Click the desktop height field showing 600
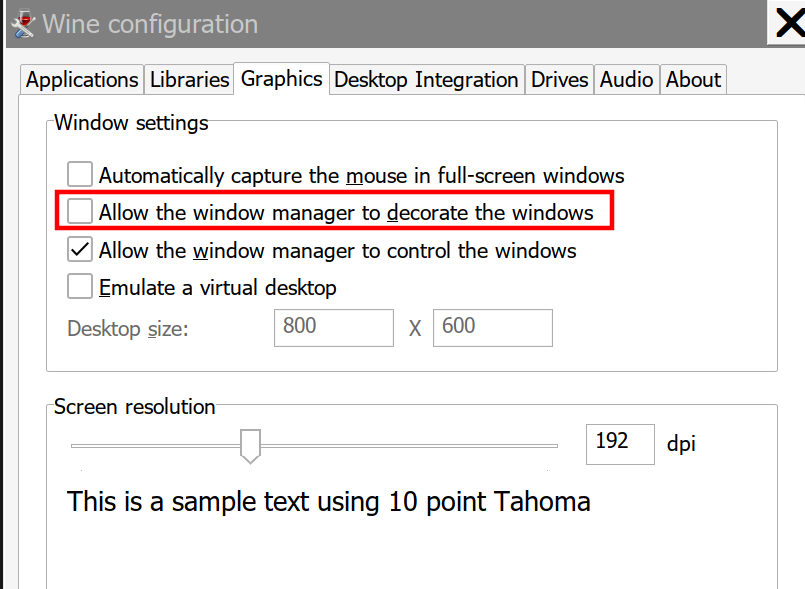805x589 pixels. tap(493, 328)
